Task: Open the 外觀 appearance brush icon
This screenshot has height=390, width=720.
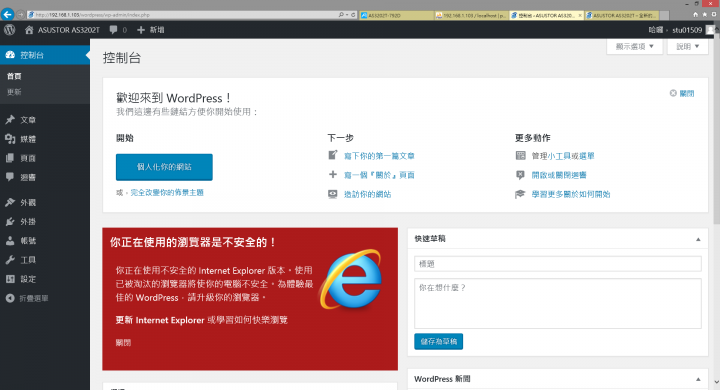Action: pos(10,203)
